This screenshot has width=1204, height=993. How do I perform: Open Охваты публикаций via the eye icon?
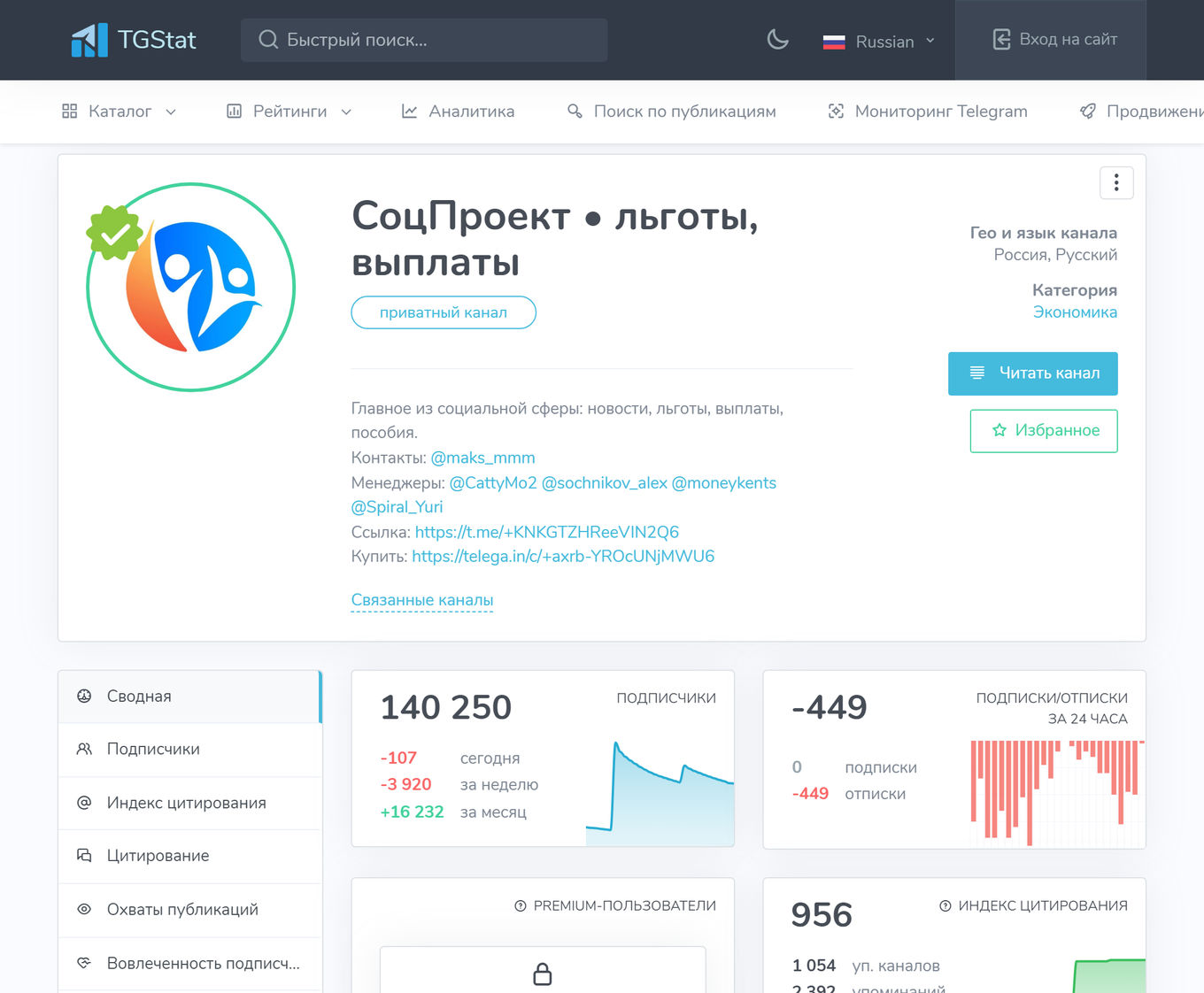(x=83, y=909)
